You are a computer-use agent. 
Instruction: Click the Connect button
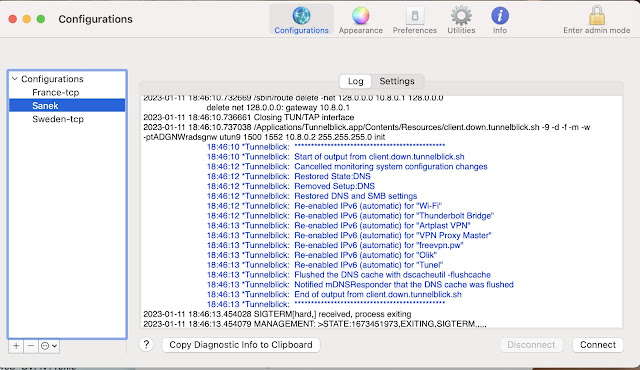tap(598, 345)
